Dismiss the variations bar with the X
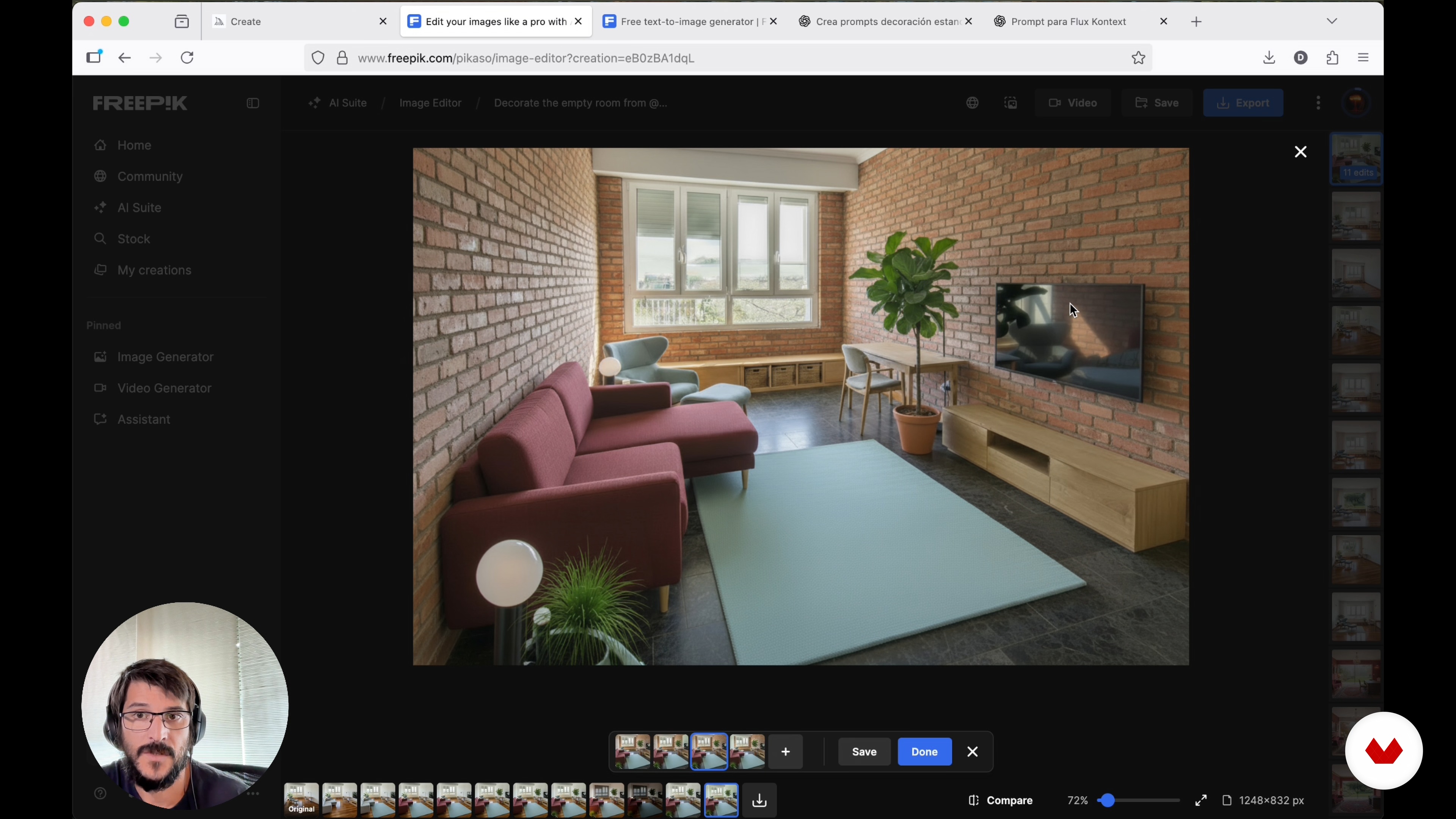1456x819 pixels. (972, 752)
